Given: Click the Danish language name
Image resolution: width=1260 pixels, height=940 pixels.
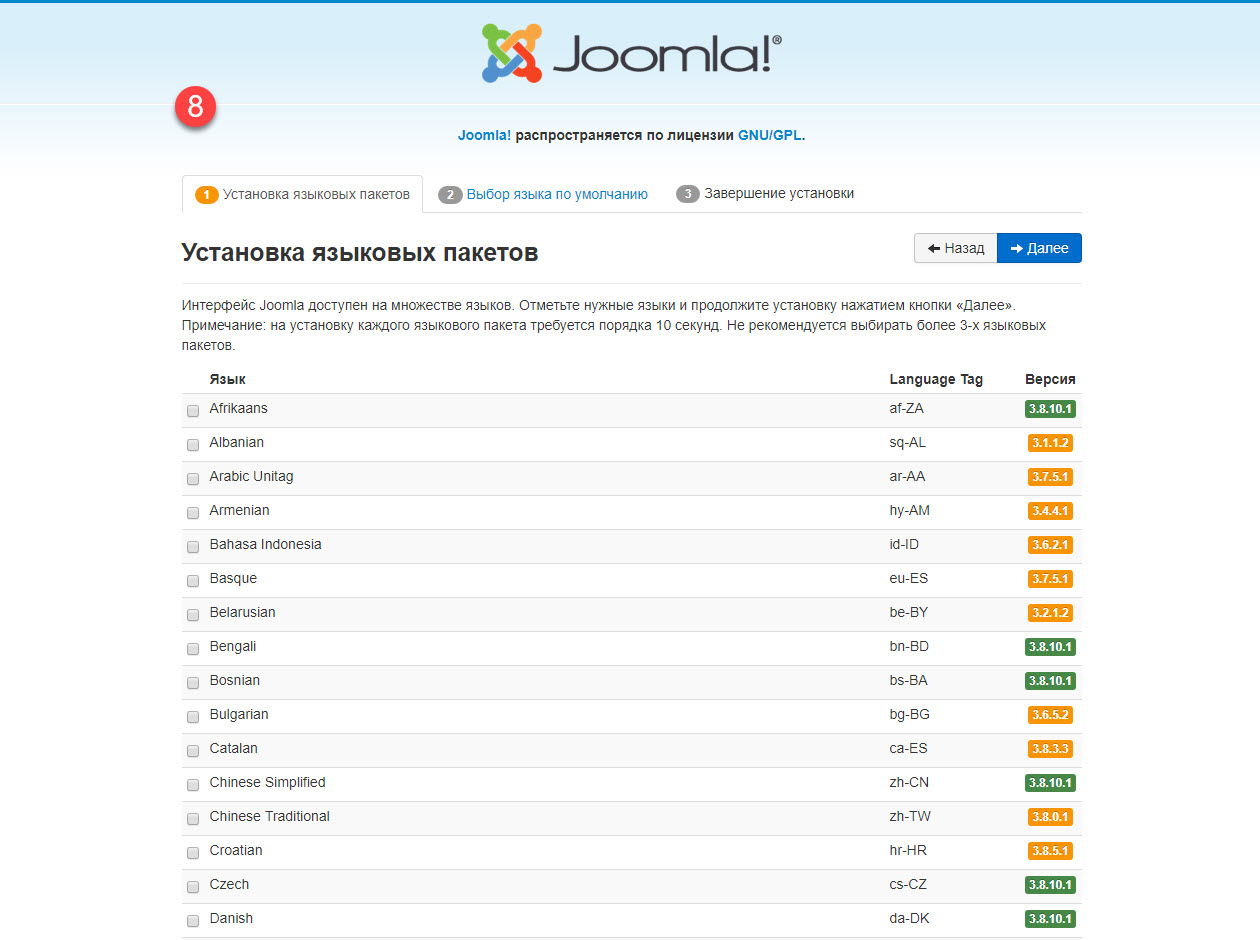Looking at the screenshot, I should pos(231,918).
